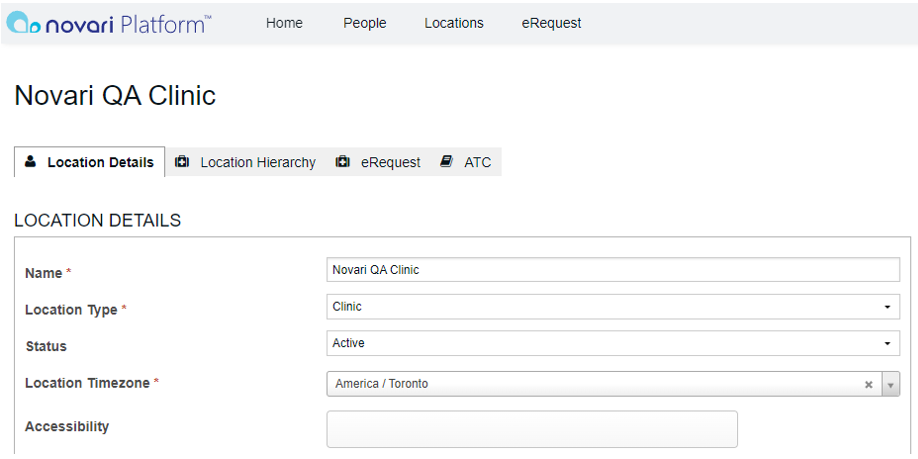
Task: Click the Novari QA Clinic page heading
Action: pyautogui.click(x=115, y=95)
